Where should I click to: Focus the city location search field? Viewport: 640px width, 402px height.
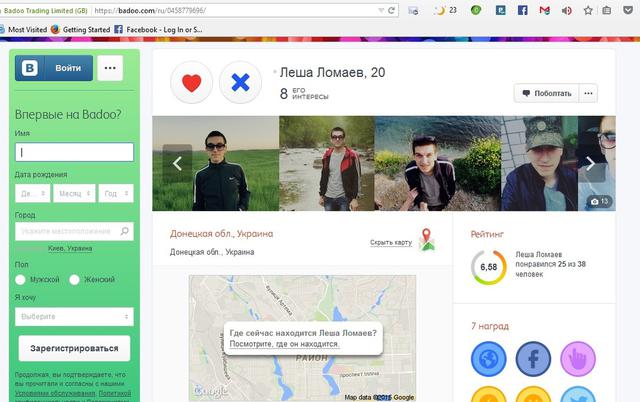coord(74,231)
